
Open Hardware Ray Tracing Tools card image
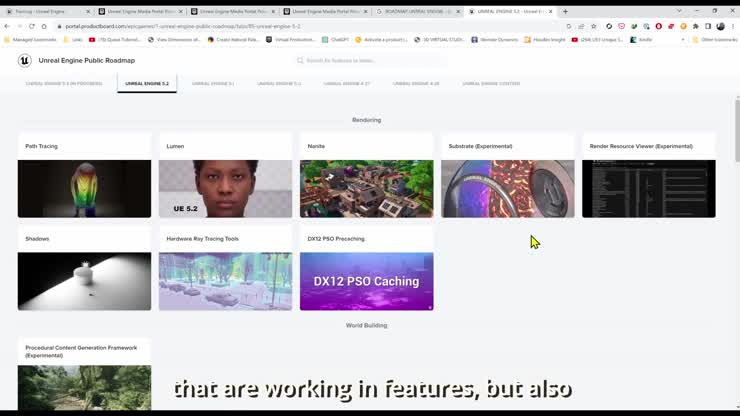(x=225, y=281)
